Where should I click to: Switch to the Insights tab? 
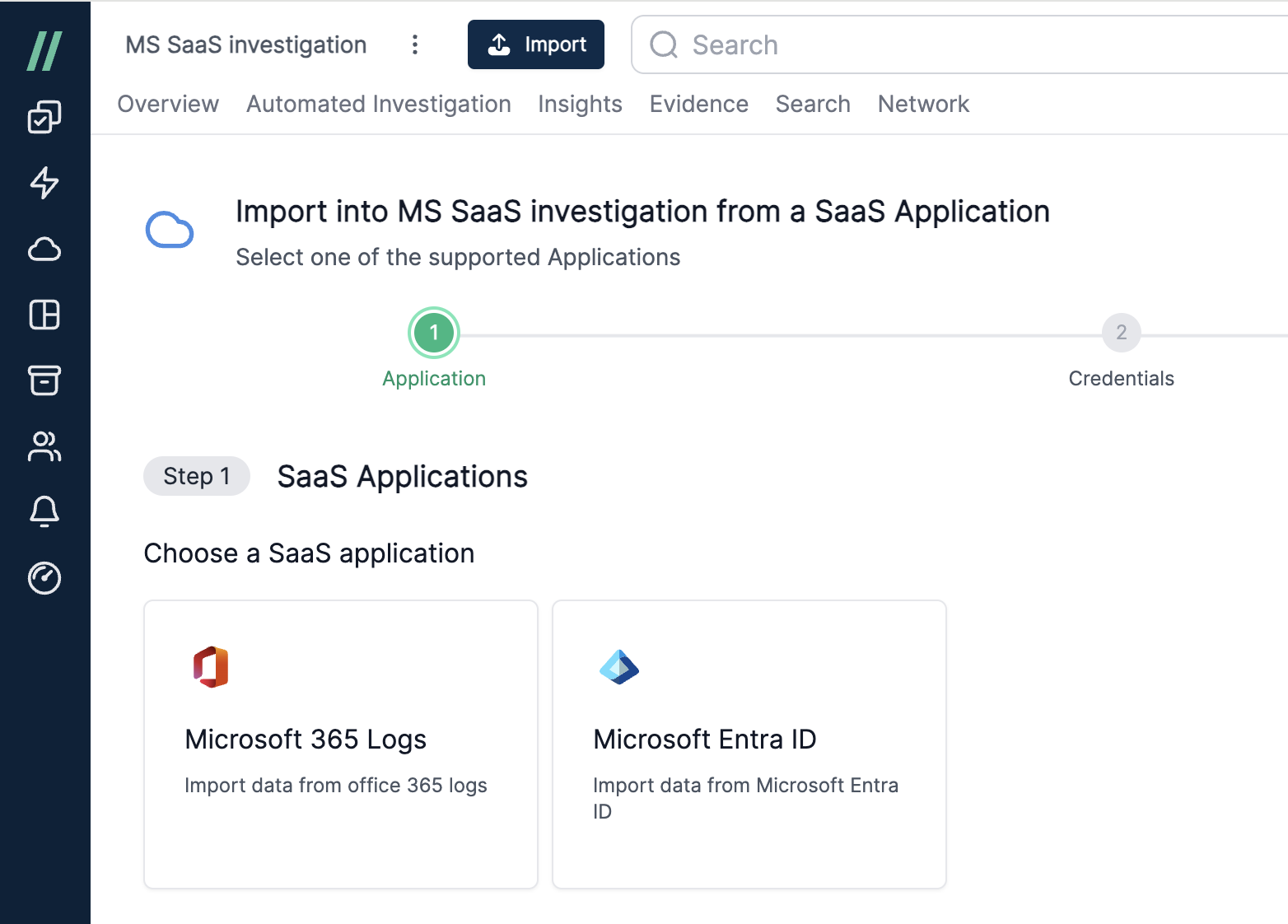(580, 104)
